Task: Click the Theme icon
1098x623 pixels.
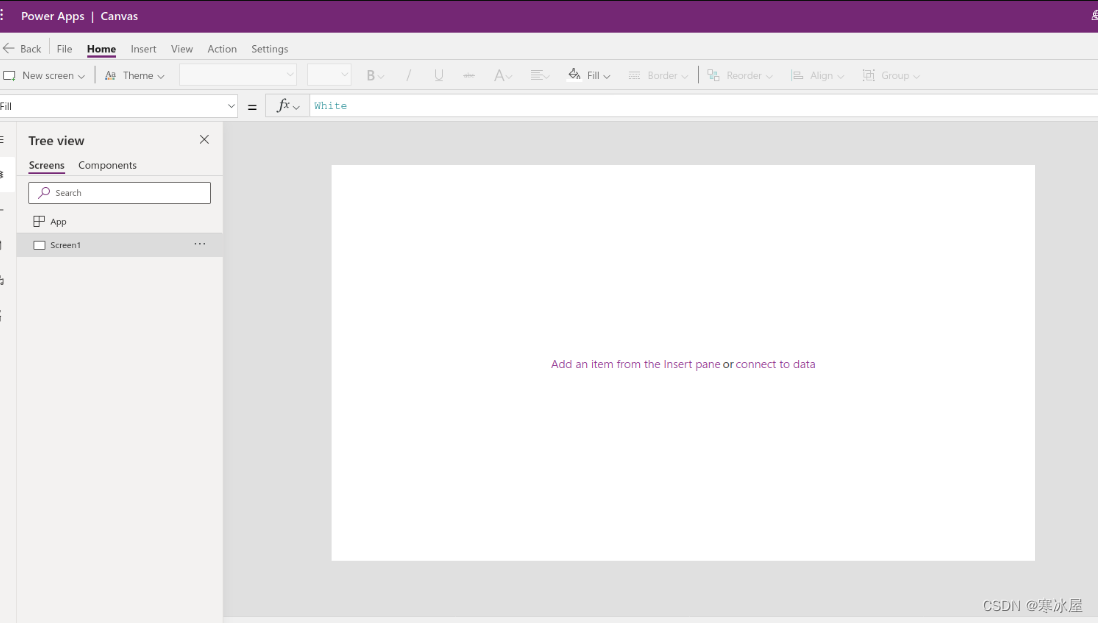Action: 111,75
